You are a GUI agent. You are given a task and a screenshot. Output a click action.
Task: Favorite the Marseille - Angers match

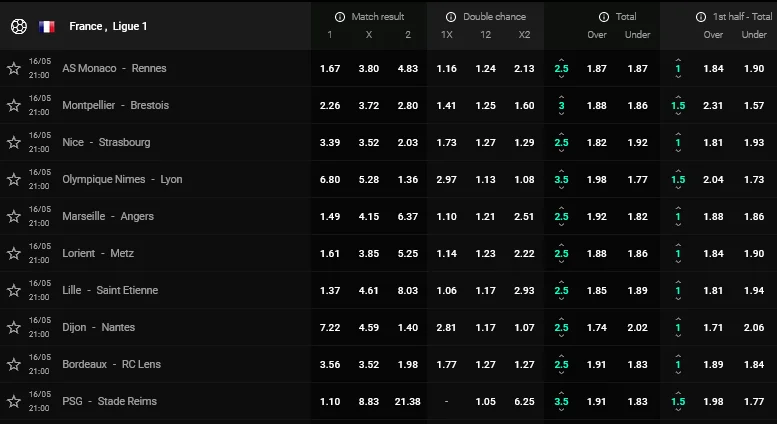coord(14,216)
